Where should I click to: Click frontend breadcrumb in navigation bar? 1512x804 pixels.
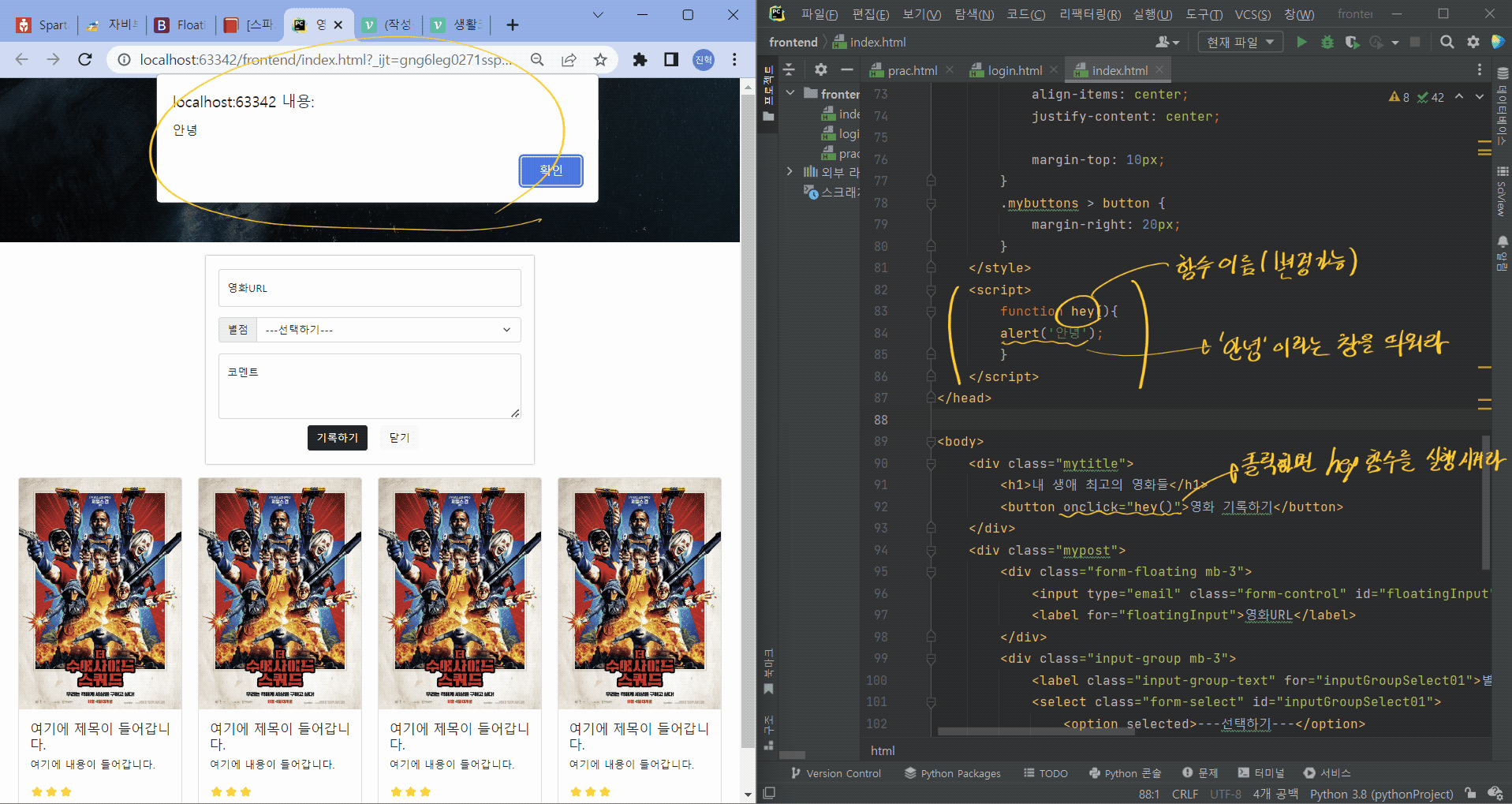tap(793, 42)
